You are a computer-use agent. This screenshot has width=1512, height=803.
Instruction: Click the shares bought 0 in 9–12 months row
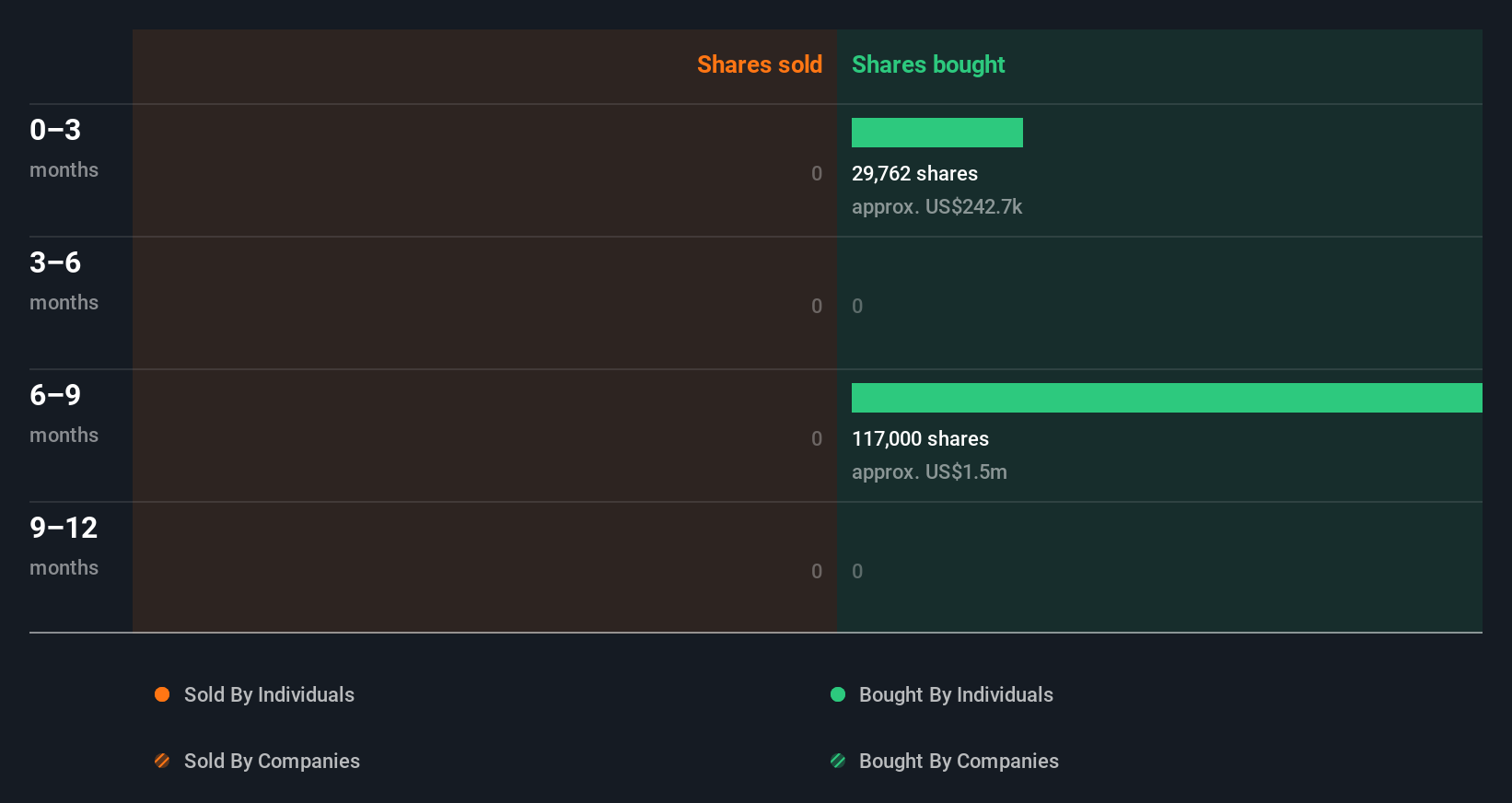pos(857,571)
